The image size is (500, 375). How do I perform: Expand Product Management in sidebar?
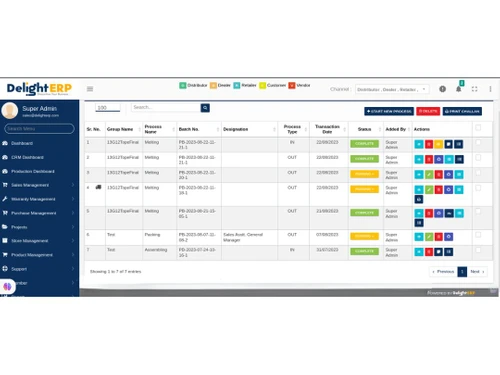[x=39, y=255]
